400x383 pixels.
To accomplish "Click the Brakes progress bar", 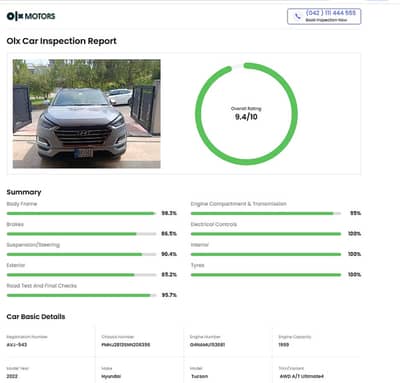I will pos(81,234).
